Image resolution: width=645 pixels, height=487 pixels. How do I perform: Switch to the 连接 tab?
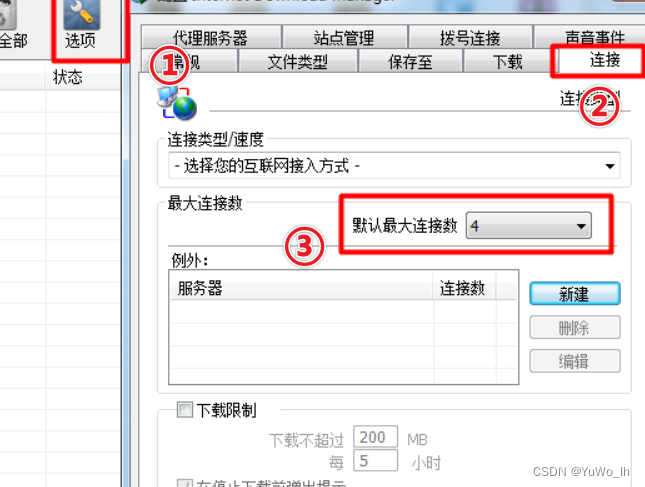(x=601, y=60)
